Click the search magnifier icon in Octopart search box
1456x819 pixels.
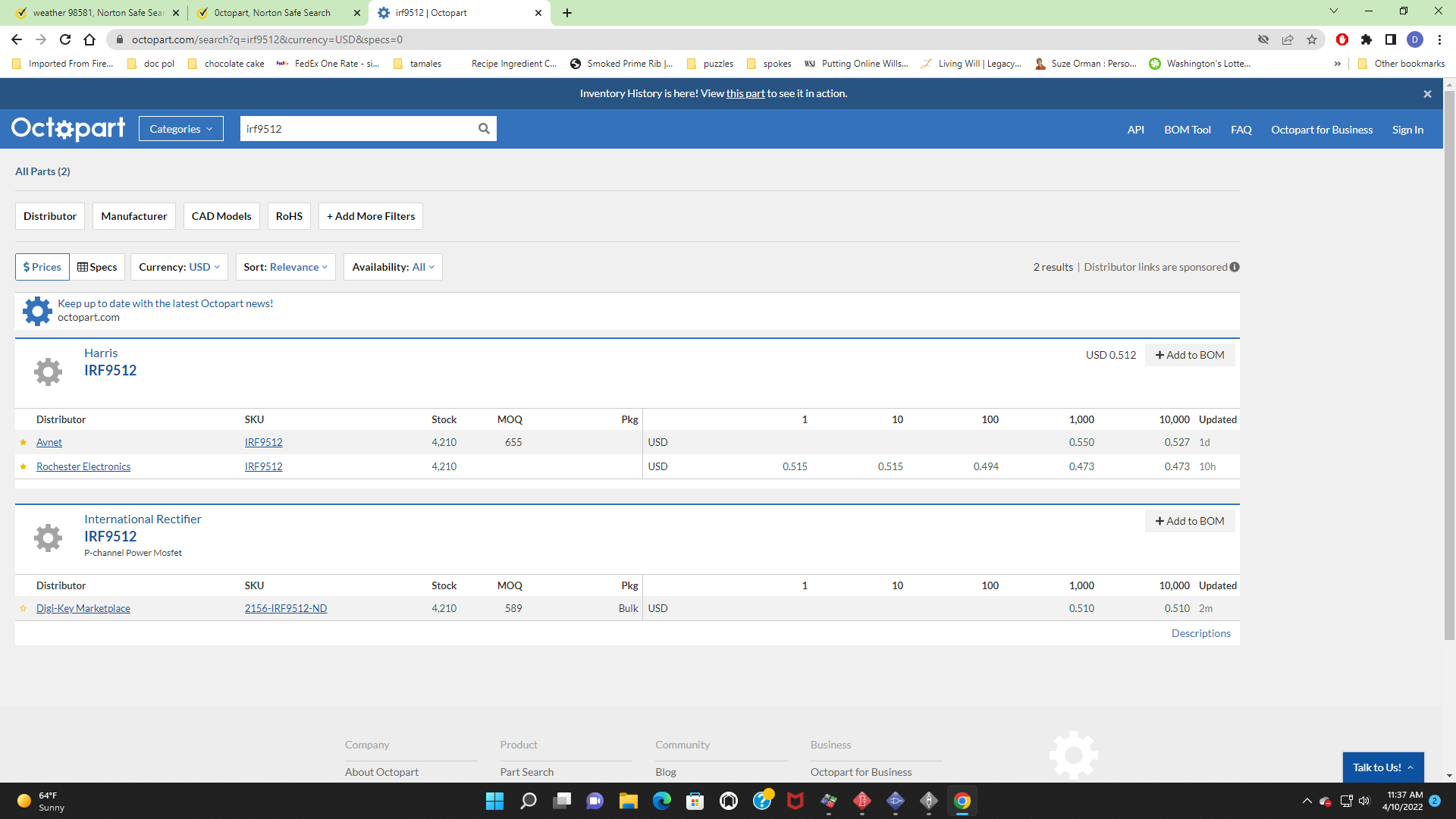[484, 129]
